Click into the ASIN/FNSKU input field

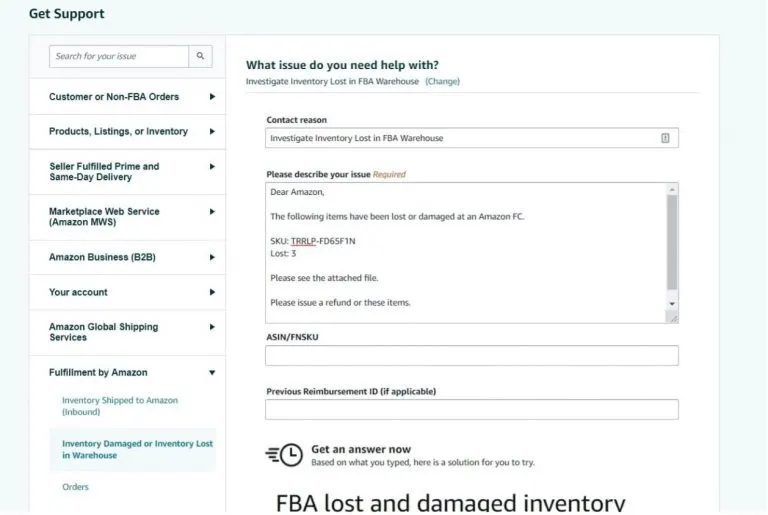coord(471,356)
